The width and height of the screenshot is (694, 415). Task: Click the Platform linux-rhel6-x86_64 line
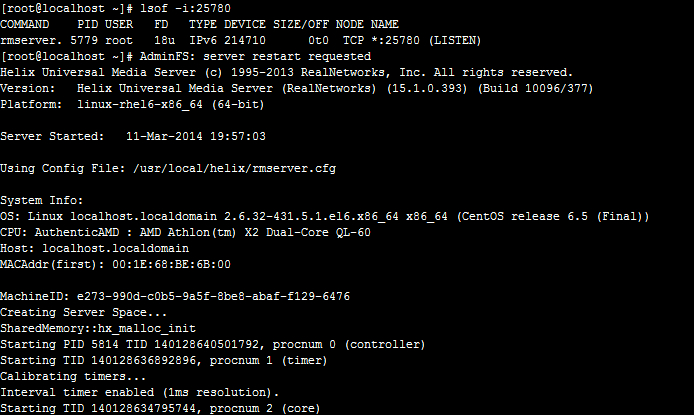point(132,104)
